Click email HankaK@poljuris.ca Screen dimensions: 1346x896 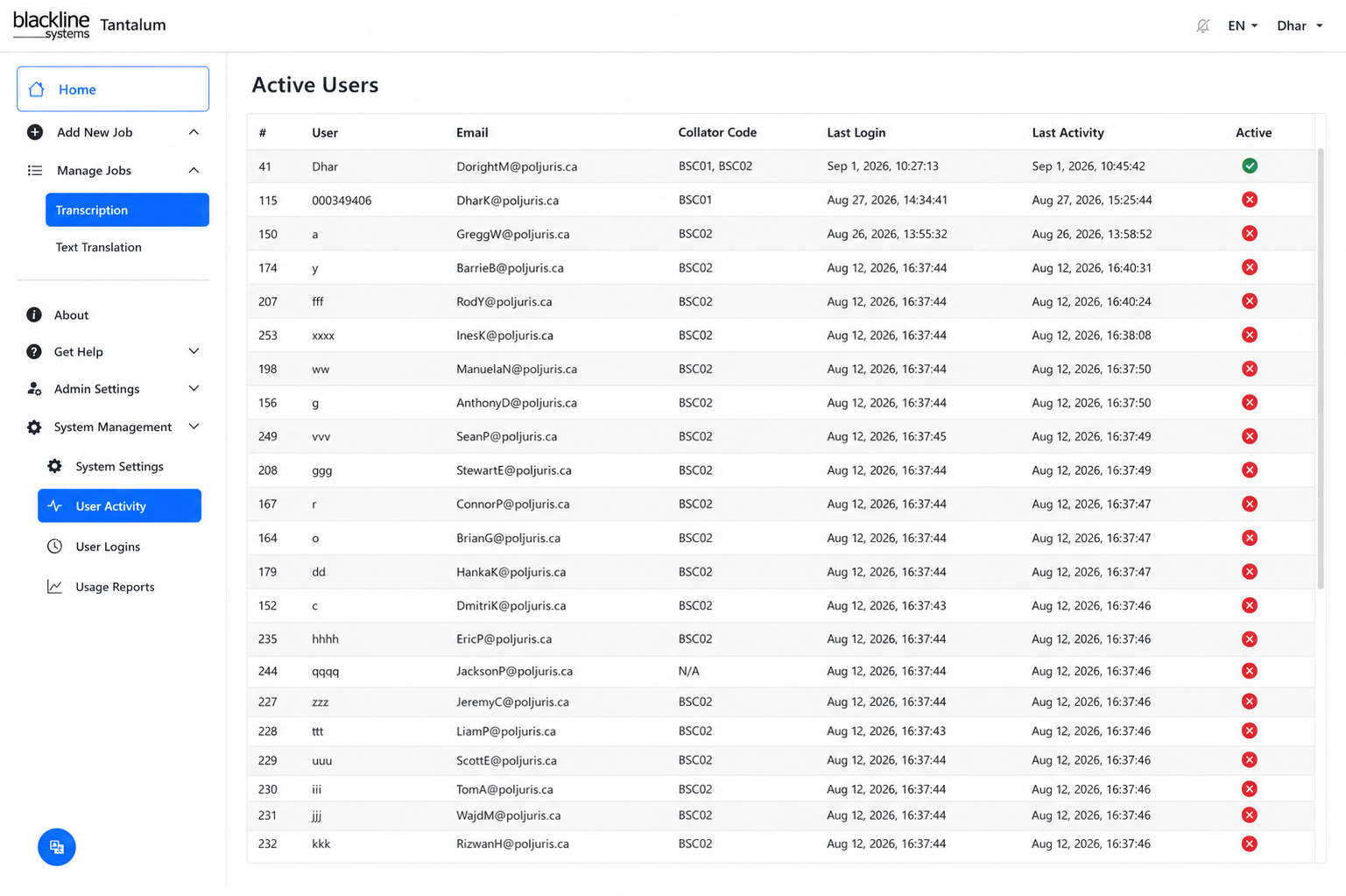click(x=511, y=572)
